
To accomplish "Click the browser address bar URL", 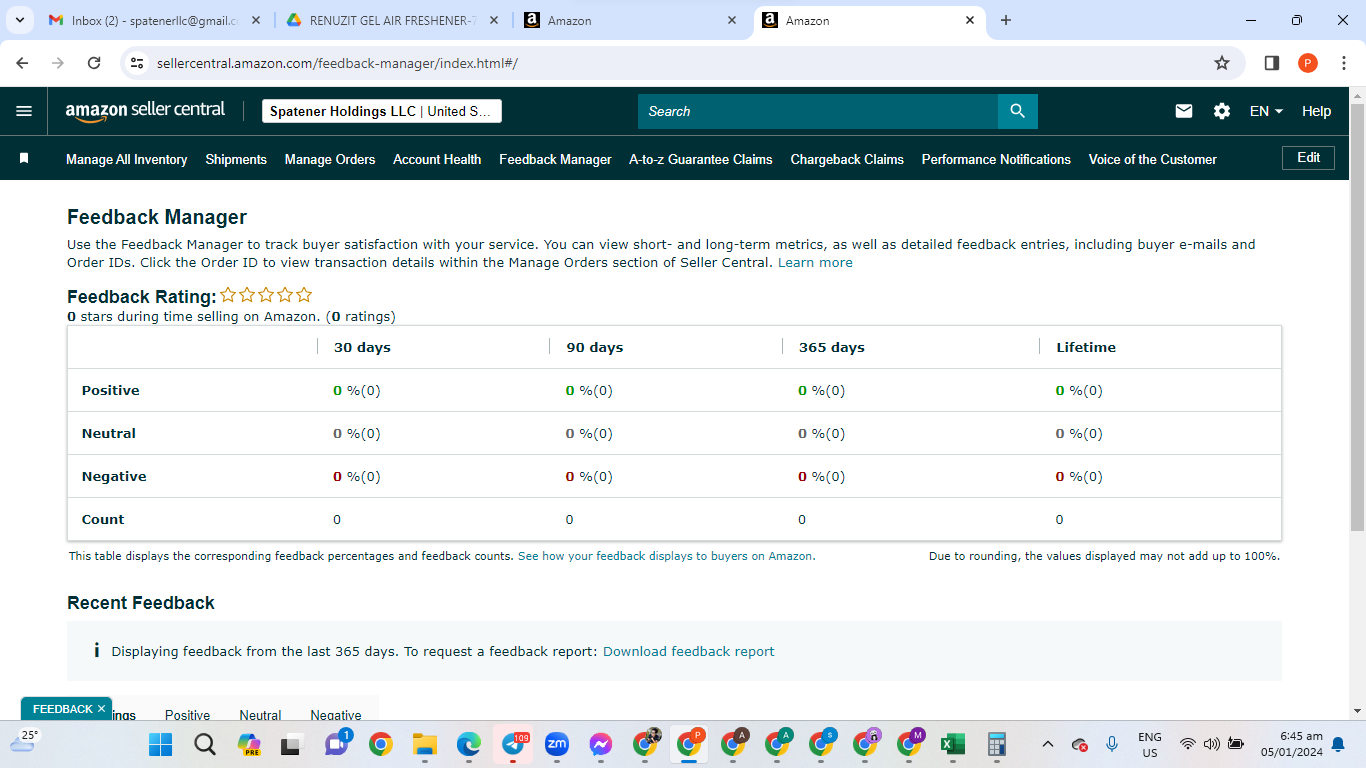I will tap(337, 63).
